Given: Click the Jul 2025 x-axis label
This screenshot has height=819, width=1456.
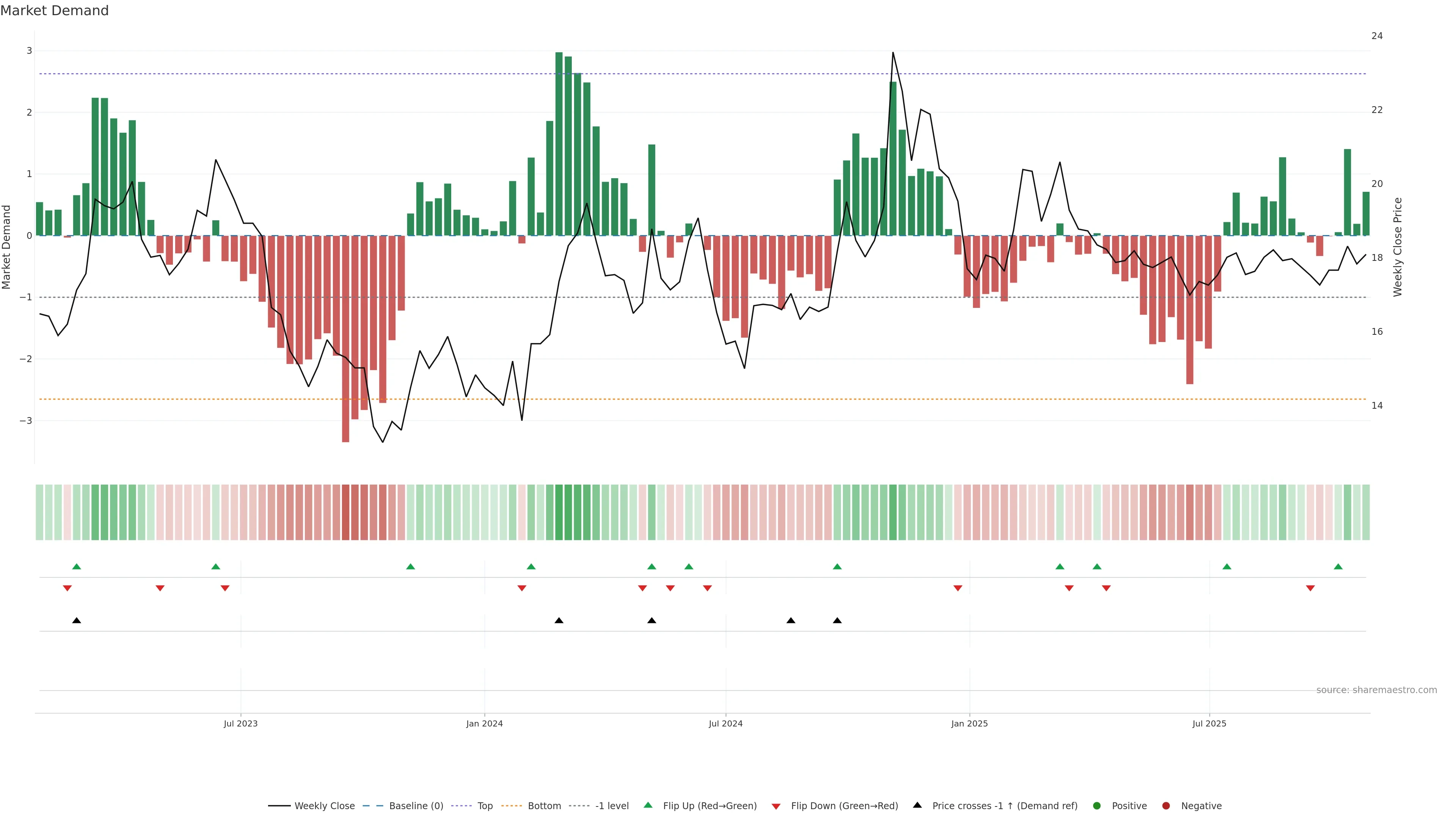Looking at the screenshot, I should (1209, 724).
